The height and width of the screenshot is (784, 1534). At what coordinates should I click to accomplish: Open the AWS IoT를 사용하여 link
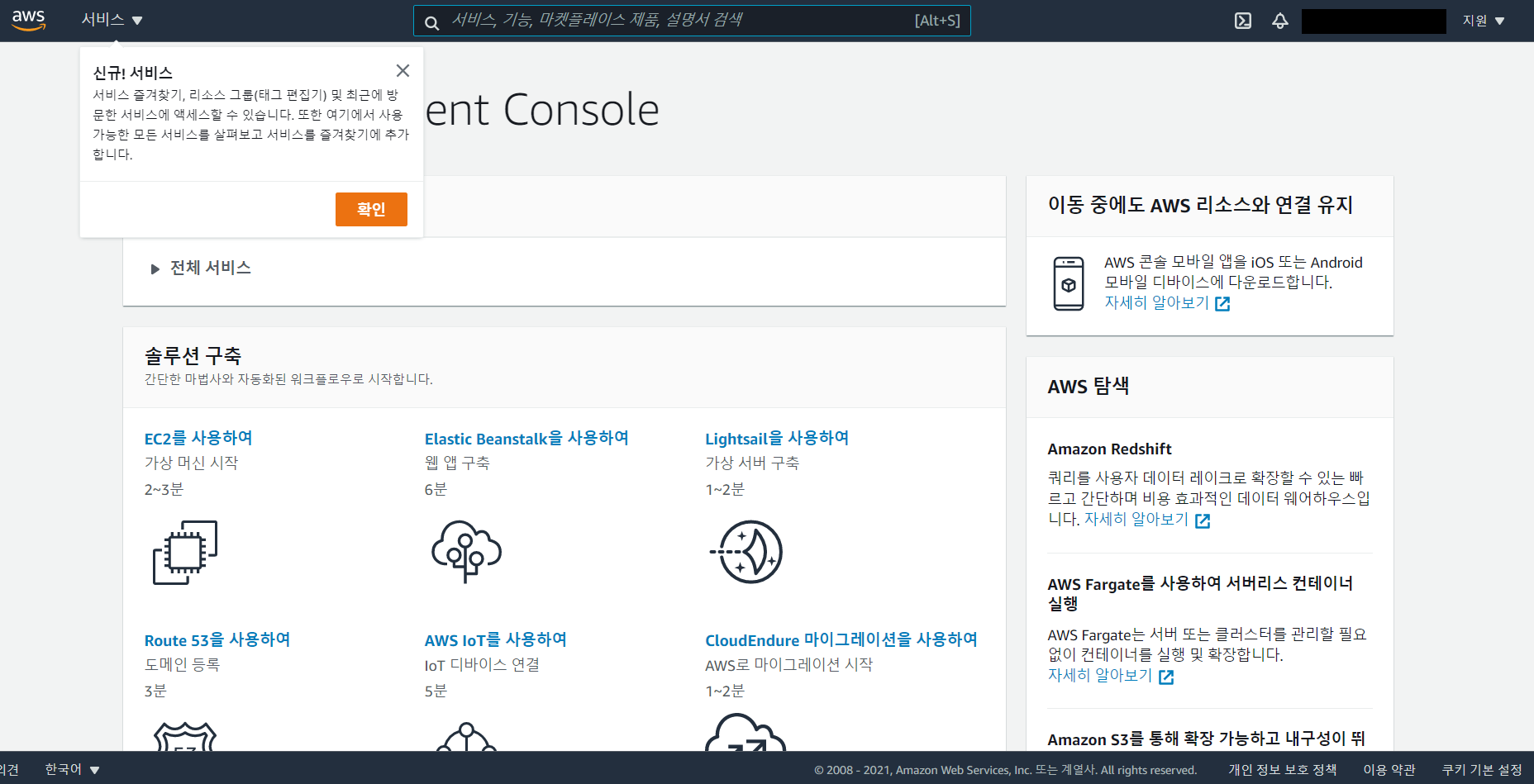tap(496, 639)
